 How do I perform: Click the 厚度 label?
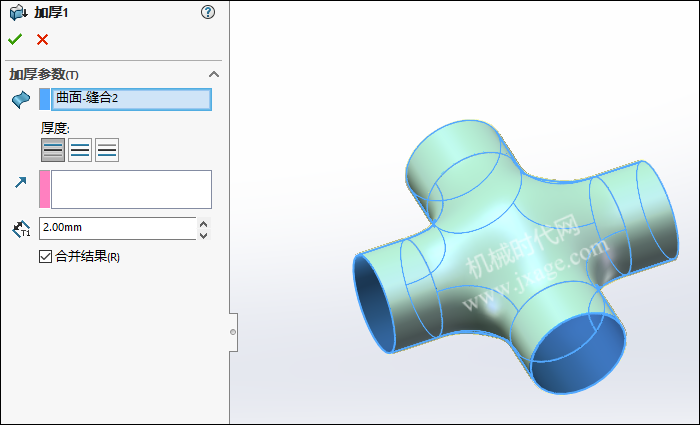coord(55,128)
